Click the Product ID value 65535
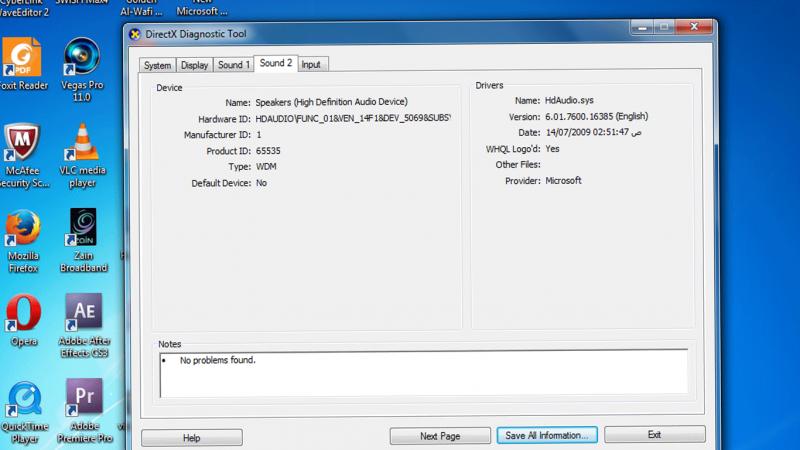 (268, 151)
